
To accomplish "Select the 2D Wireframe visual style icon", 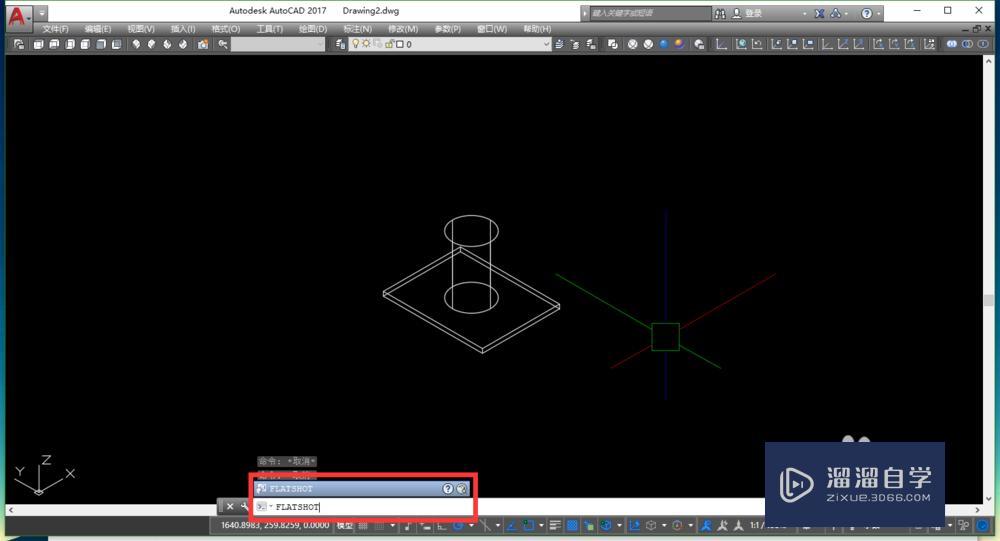I will [x=612, y=44].
